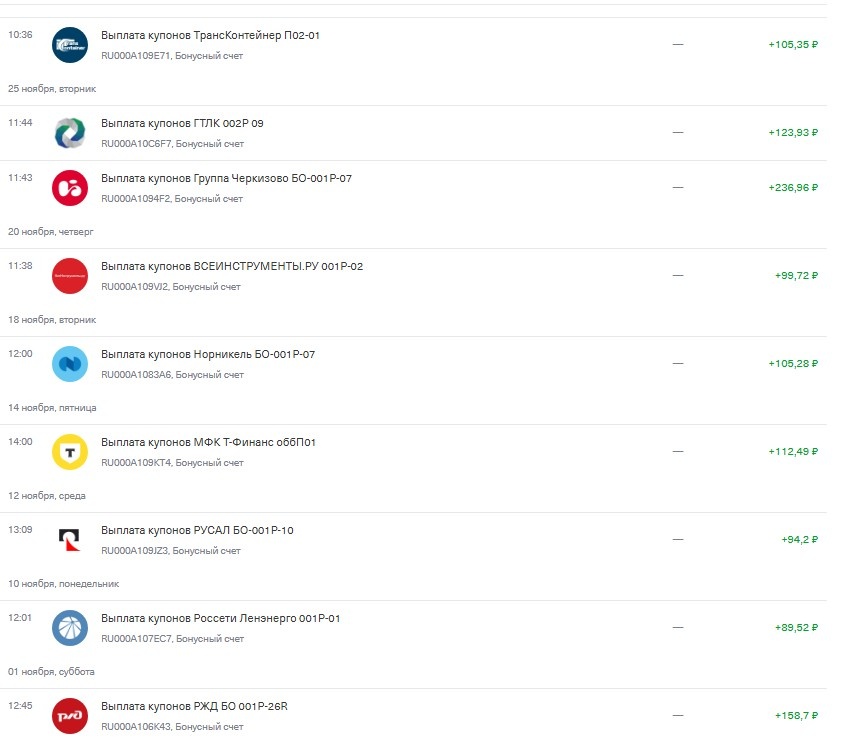Image resolution: width=841 pixels, height=742 pixels.
Task: Click ISIN RU000A1083A6 subtitle
Action: click(x=173, y=375)
